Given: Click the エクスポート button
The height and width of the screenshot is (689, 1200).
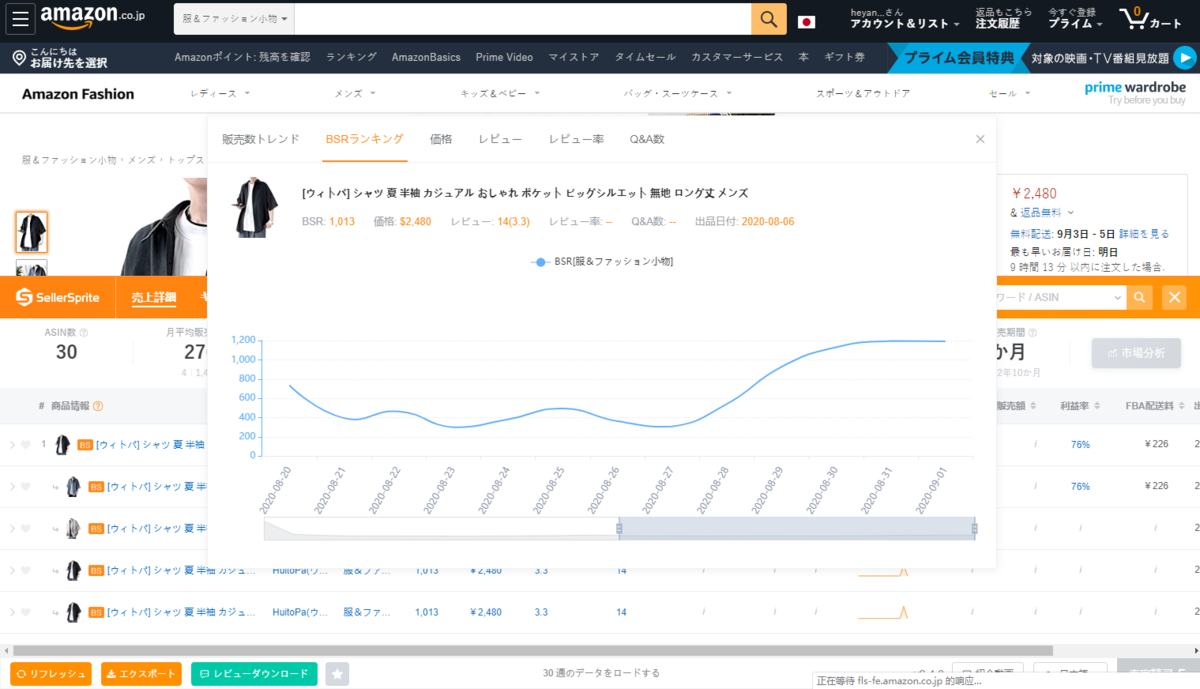Looking at the screenshot, I should pos(141,674).
